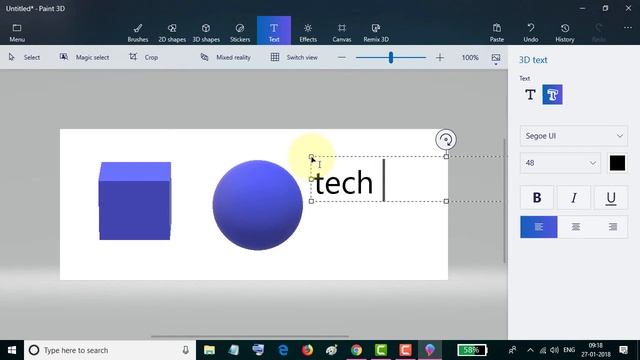Activate Magic select

click(84, 57)
